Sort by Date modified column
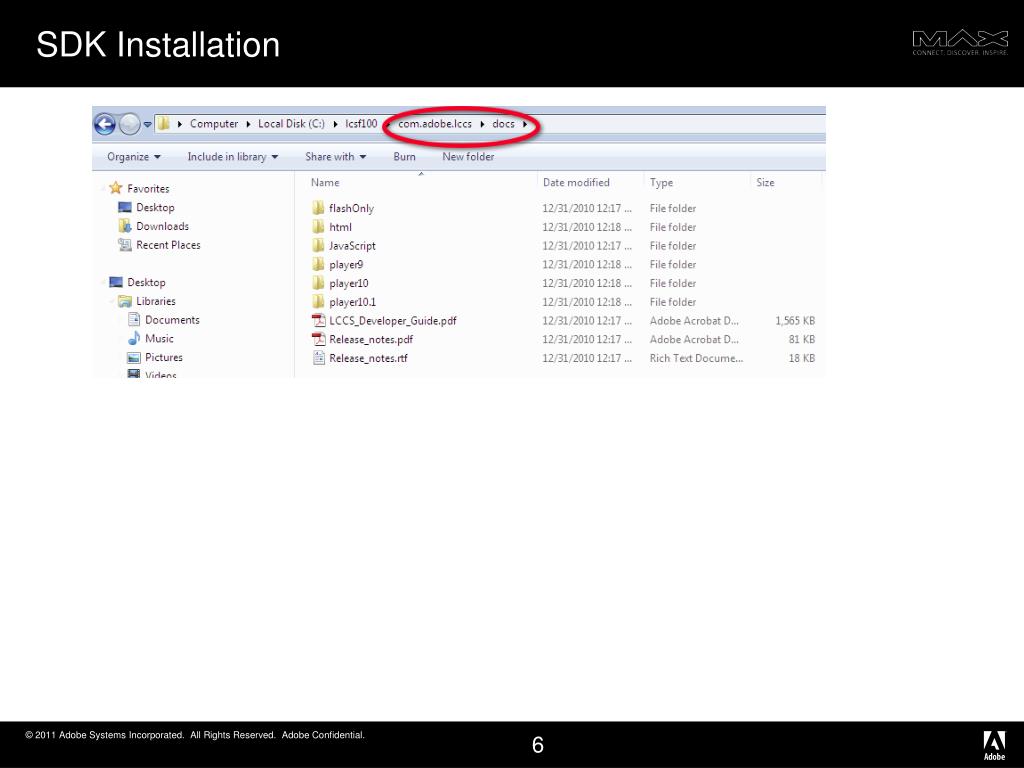Viewport: 1024px width, 768px height. click(576, 183)
